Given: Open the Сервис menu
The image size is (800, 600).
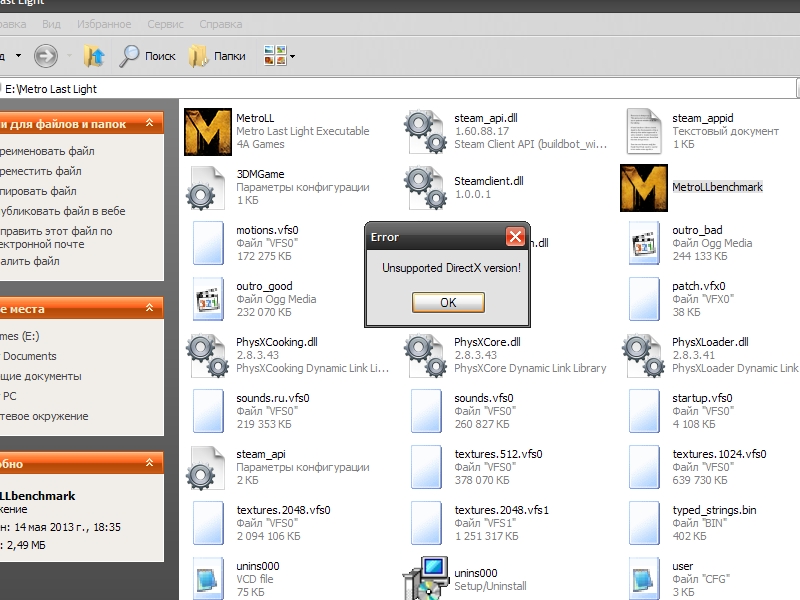Looking at the screenshot, I should tap(165, 24).
